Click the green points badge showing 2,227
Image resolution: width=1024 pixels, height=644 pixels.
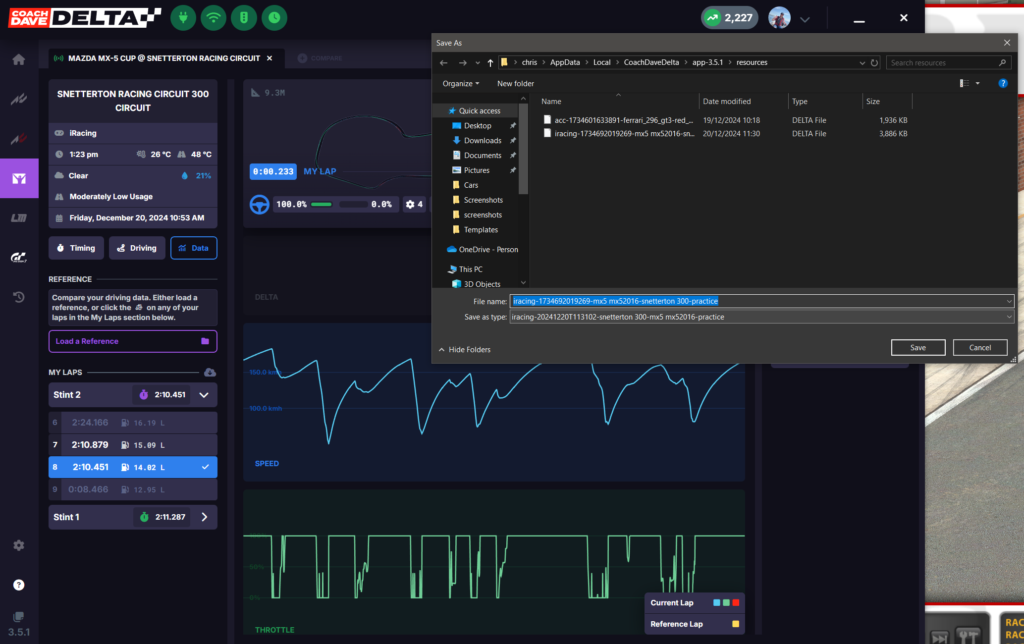pos(729,18)
